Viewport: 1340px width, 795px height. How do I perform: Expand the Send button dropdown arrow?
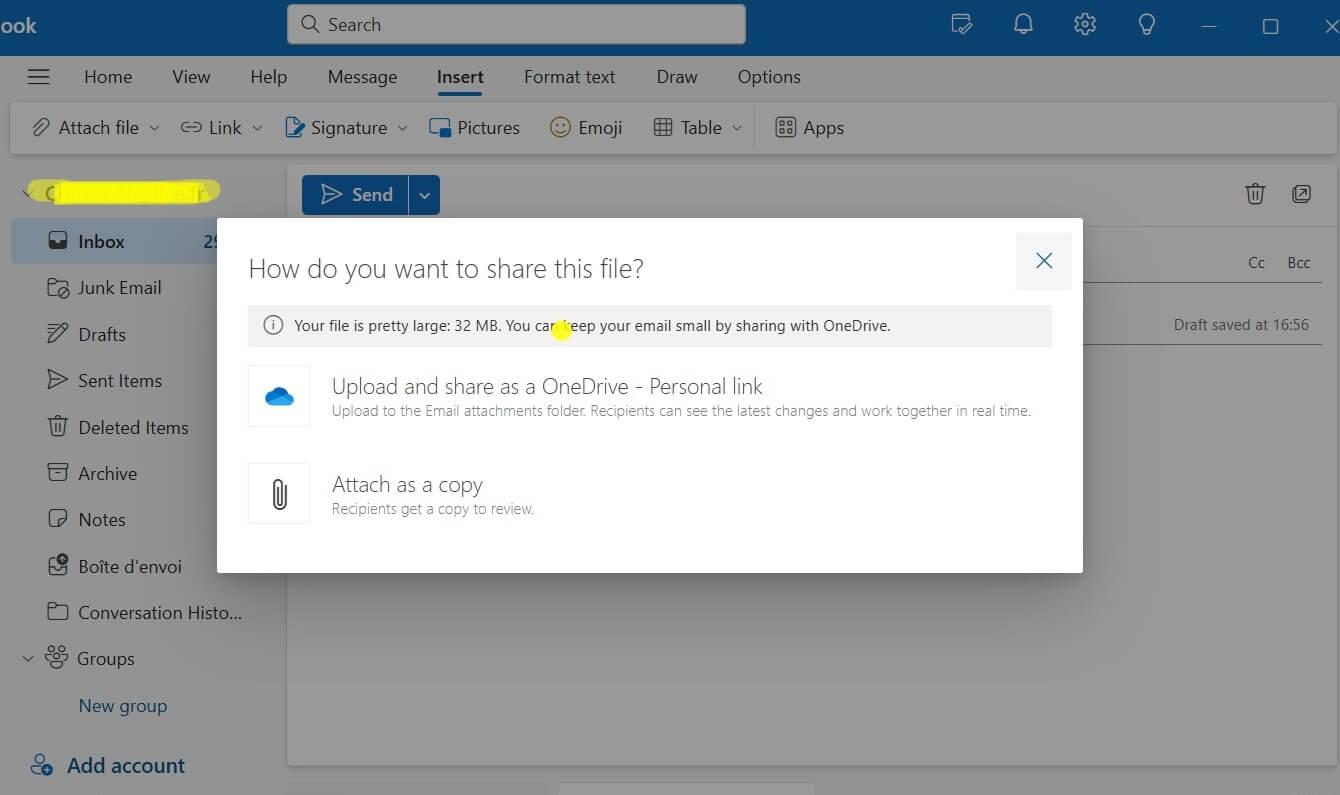424,195
